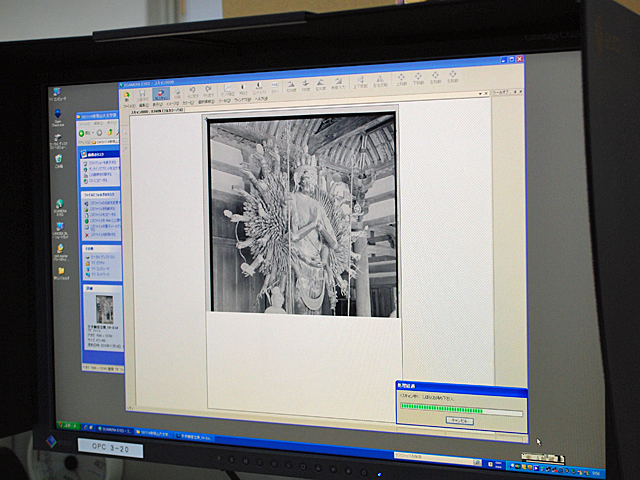The height and width of the screenshot is (480, 640).
Task: Click the brightness adjustment icon
Action: pyautogui.click(x=243, y=89)
